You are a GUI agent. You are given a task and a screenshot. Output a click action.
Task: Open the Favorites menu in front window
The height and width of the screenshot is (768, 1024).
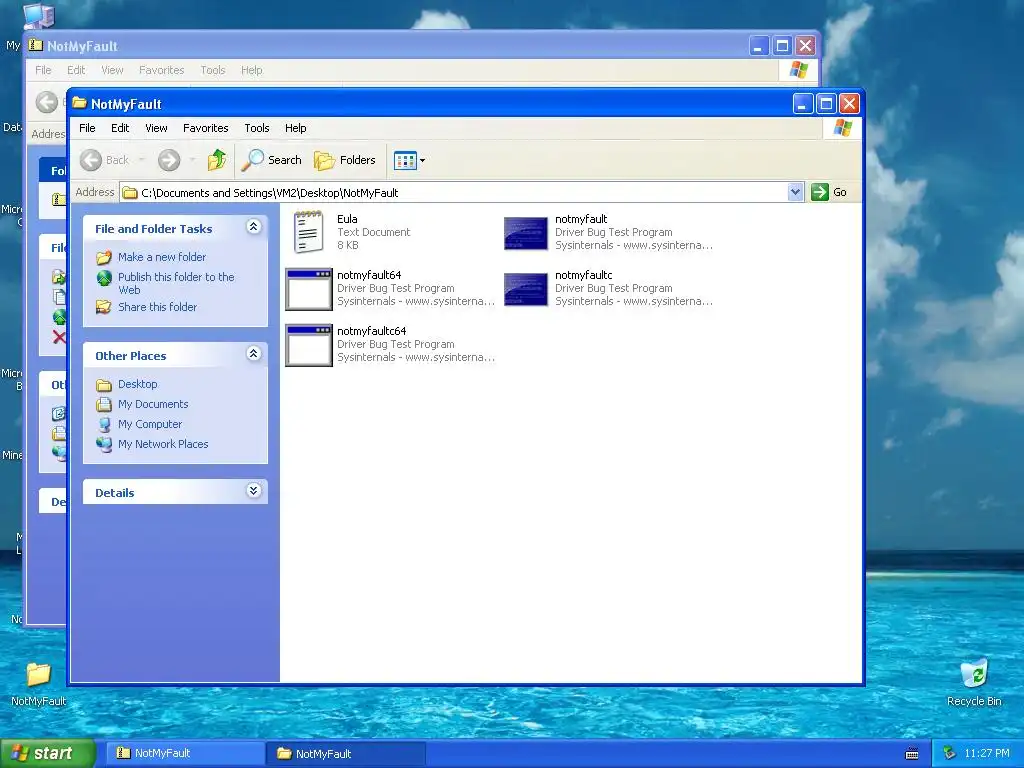point(206,128)
